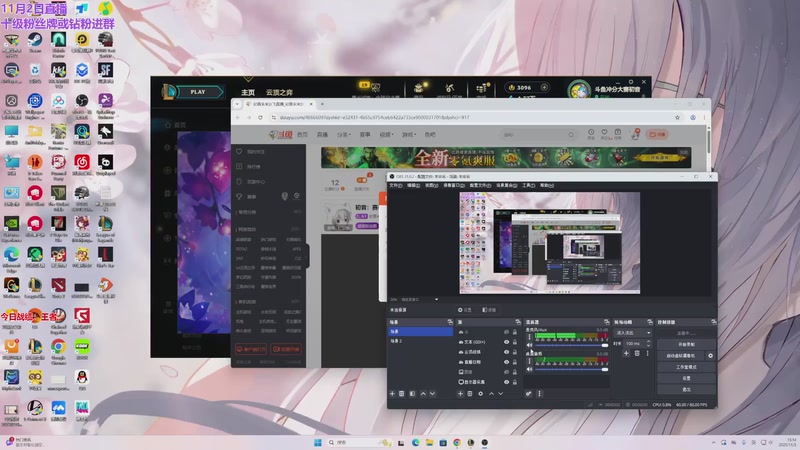Open source properties gear in Sources panel
Image resolution: width=800 pixels, height=450 pixels.
(481, 394)
